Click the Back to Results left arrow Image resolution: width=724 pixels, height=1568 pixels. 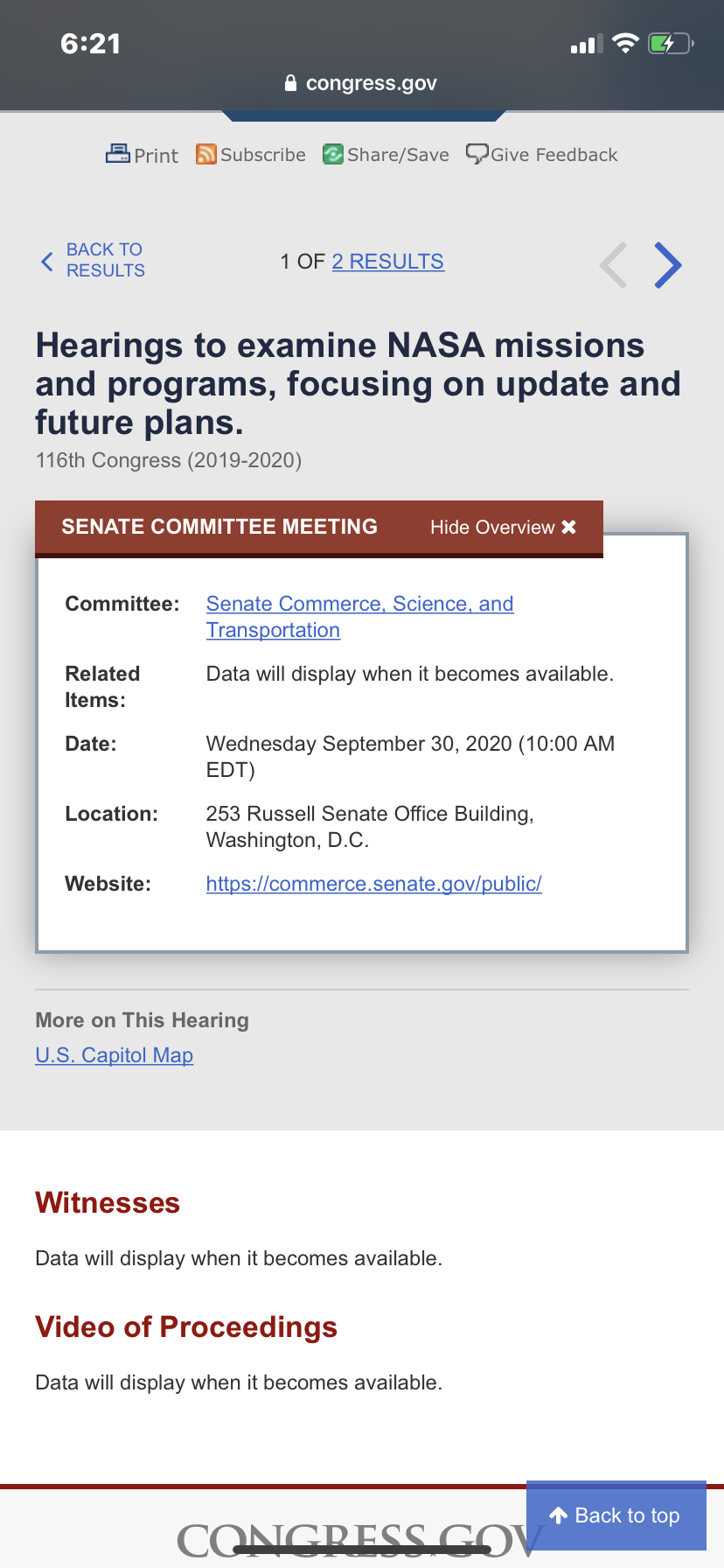coord(47,261)
